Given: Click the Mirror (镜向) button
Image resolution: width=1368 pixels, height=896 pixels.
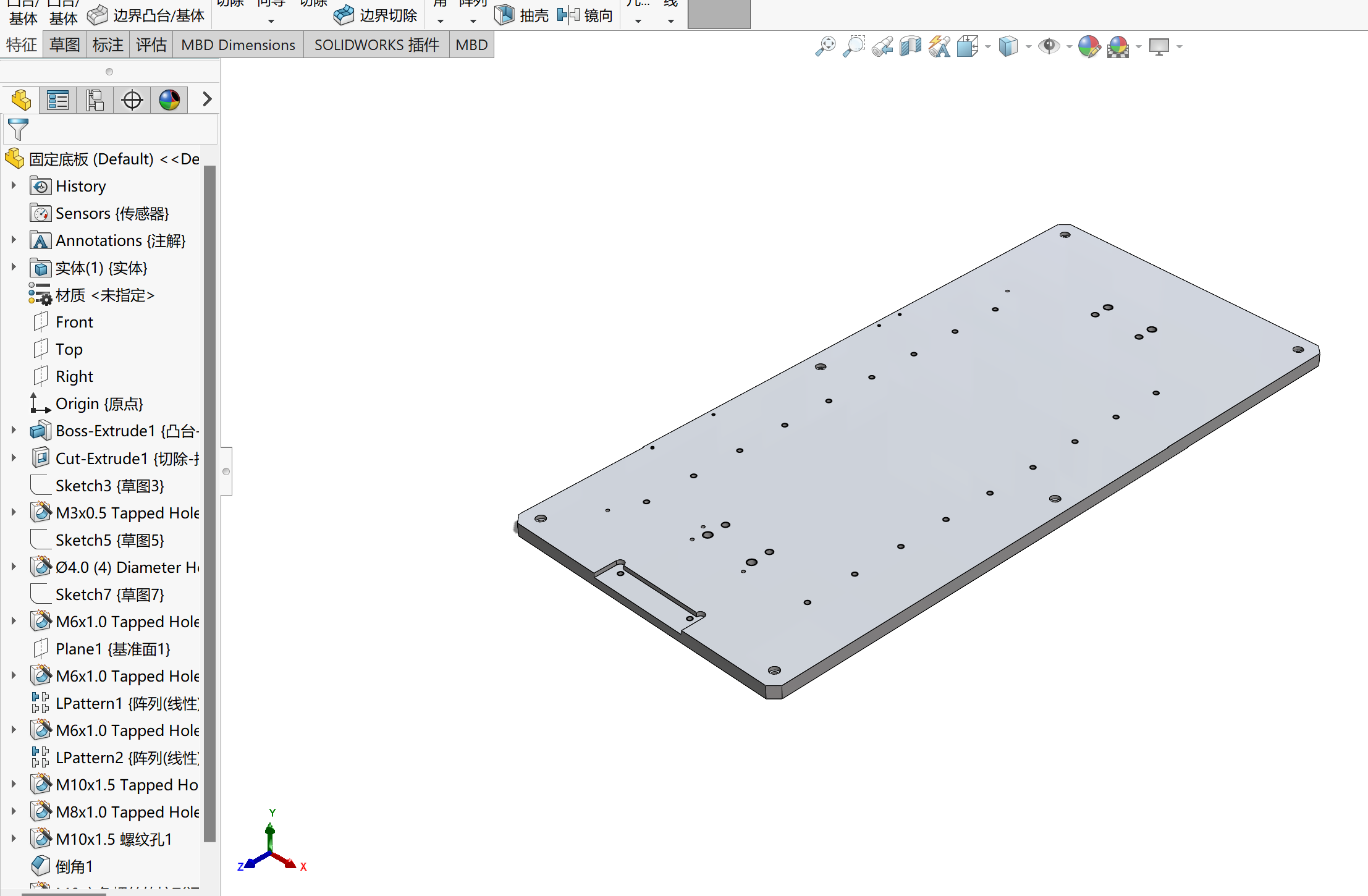Looking at the screenshot, I should click(585, 15).
